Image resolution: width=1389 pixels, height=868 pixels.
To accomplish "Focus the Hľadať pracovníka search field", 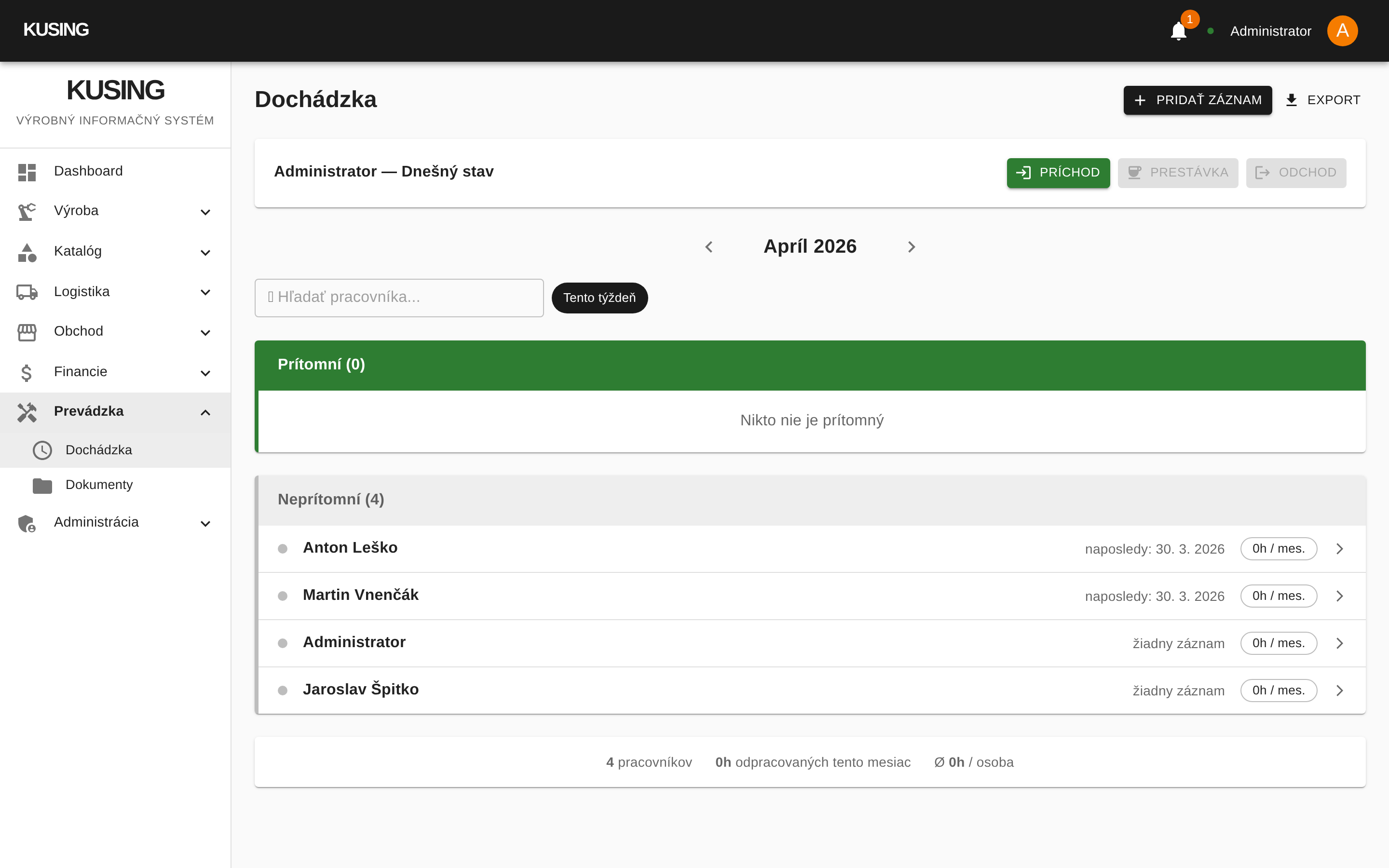I will (x=399, y=298).
